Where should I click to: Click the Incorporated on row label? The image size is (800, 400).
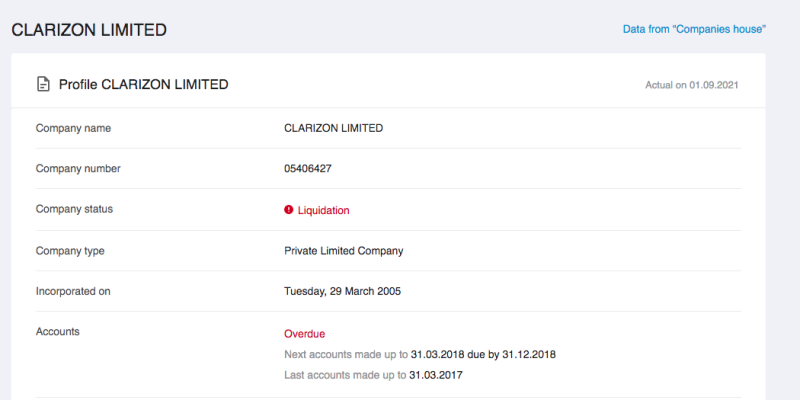tap(73, 292)
